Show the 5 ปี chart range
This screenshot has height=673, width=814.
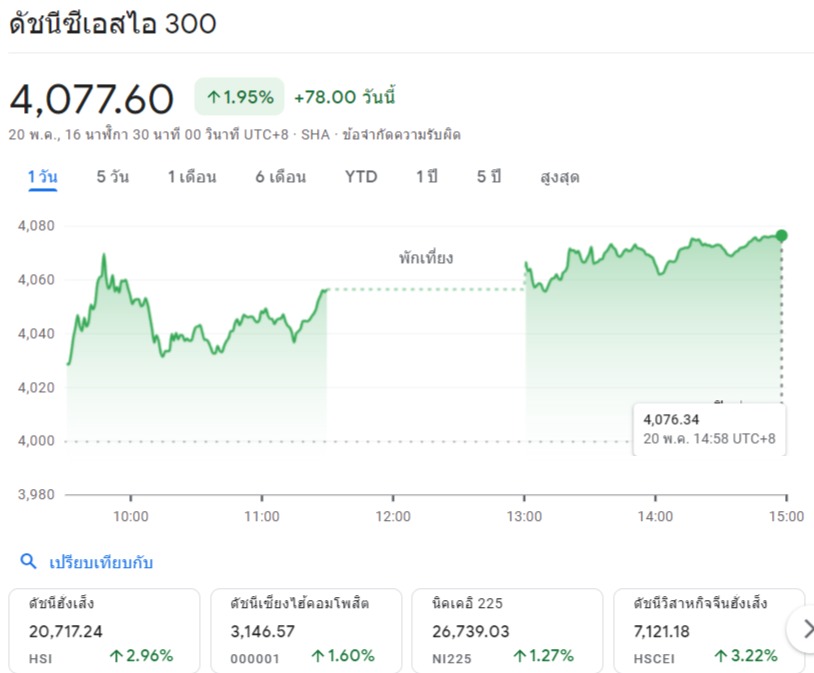pyautogui.click(x=489, y=177)
